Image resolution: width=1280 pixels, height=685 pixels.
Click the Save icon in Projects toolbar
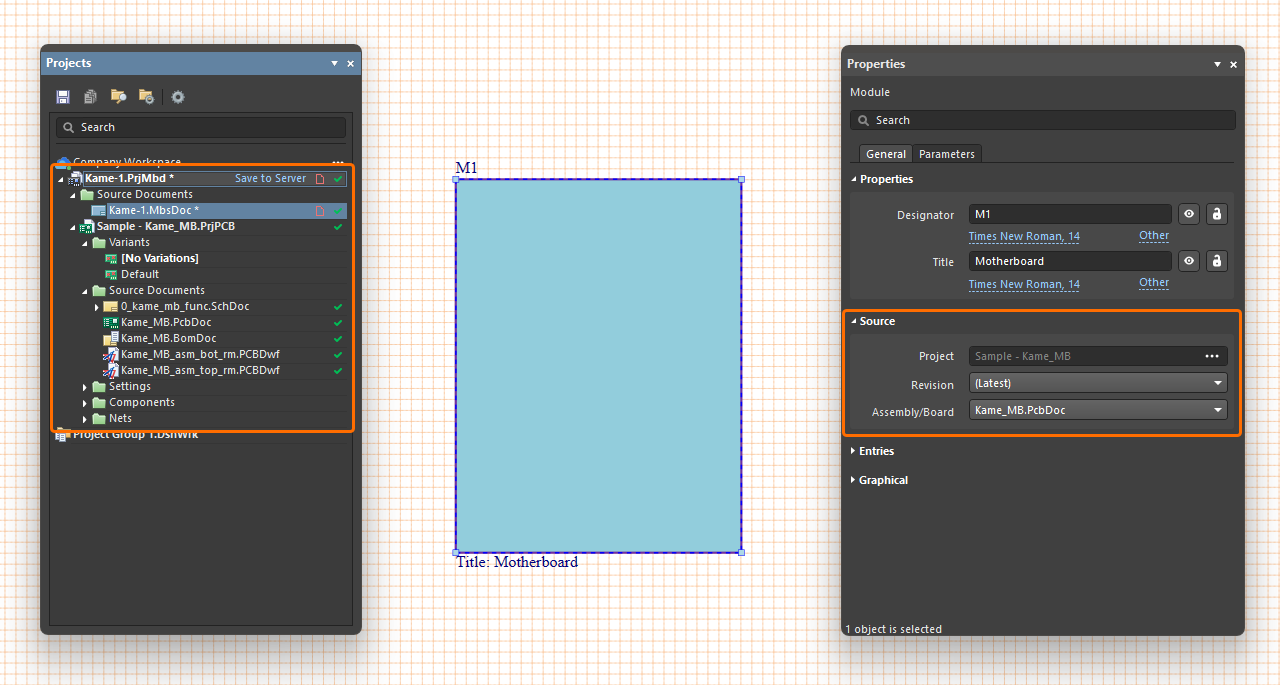point(63,97)
